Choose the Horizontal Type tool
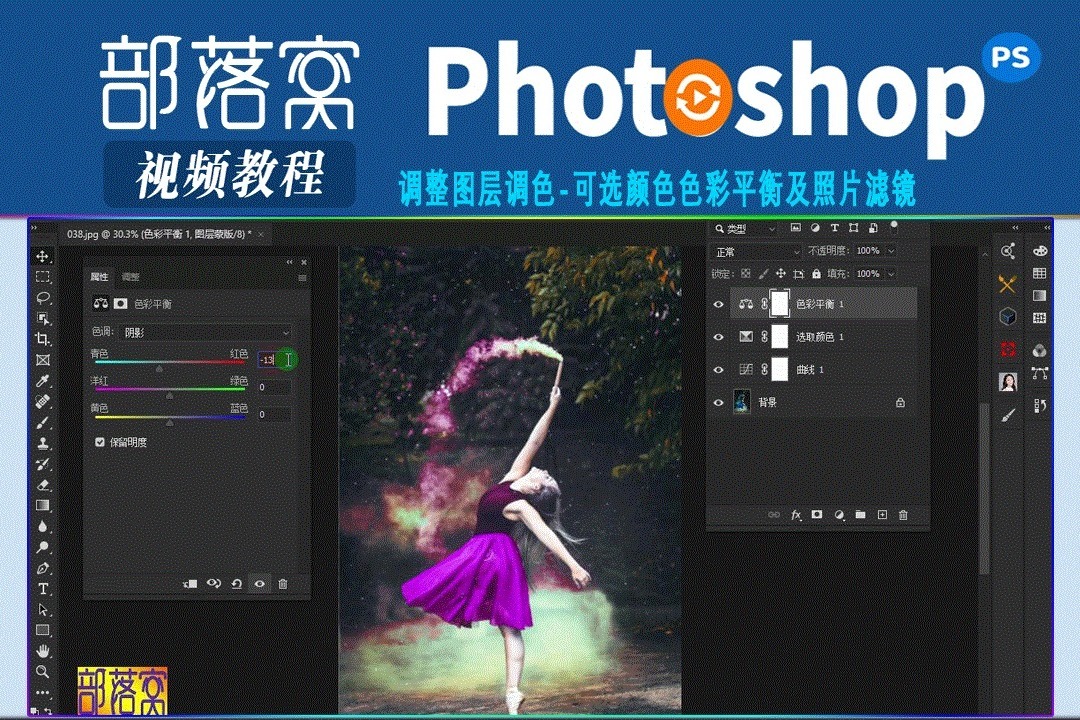Image resolution: width=1080 pixels, height=720 pixels. 43,588
